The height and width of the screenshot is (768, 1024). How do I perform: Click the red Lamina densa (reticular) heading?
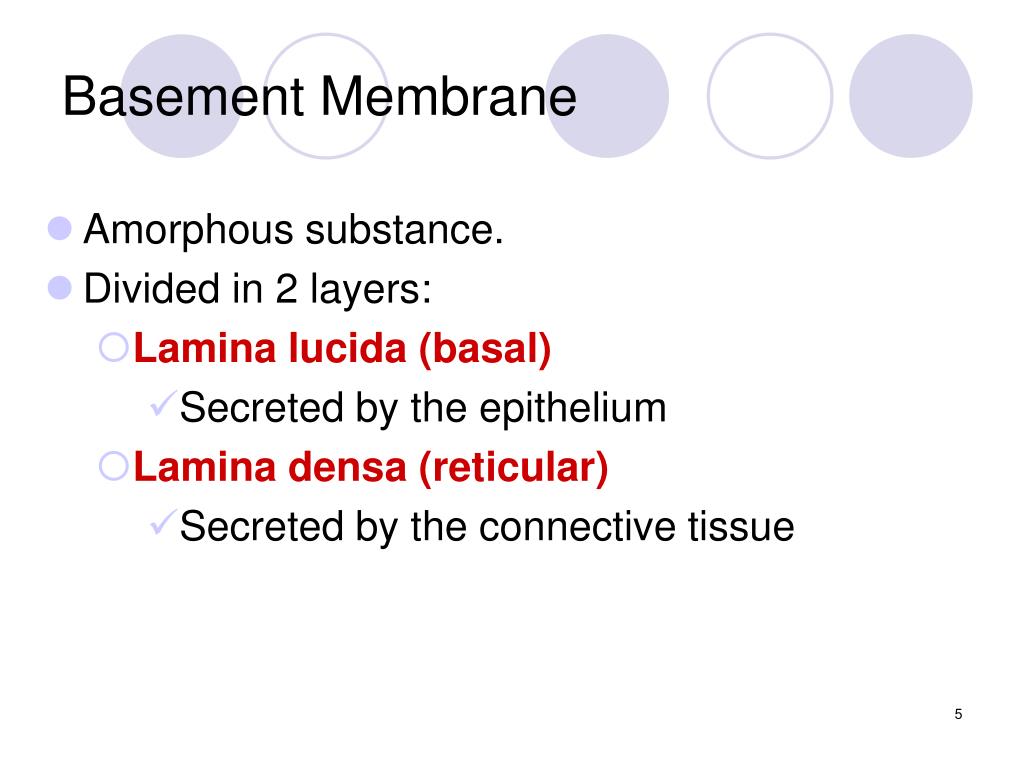(371, 467)
